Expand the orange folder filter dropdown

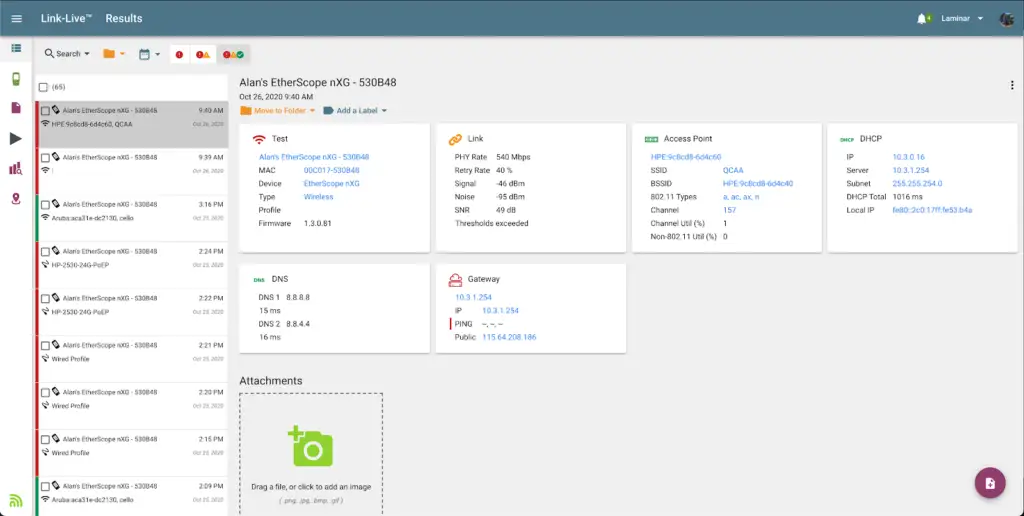pyautogui.click(x=114, y=54)
